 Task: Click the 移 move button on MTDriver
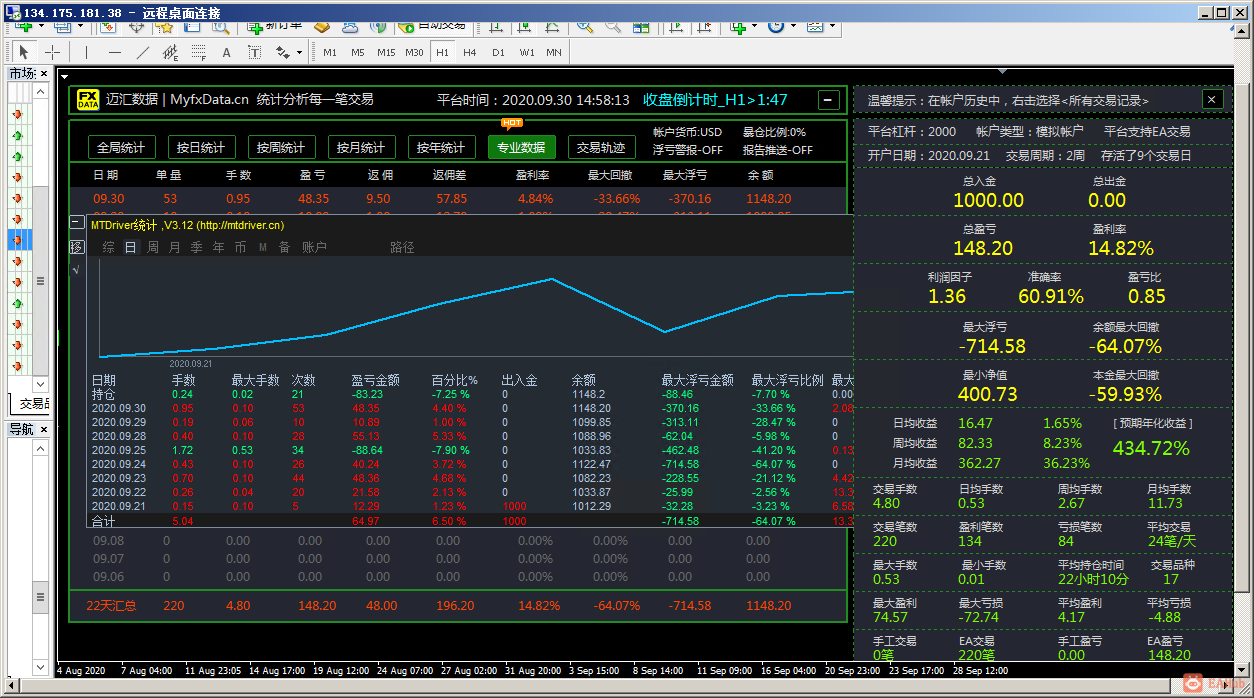tap(77, 246)
